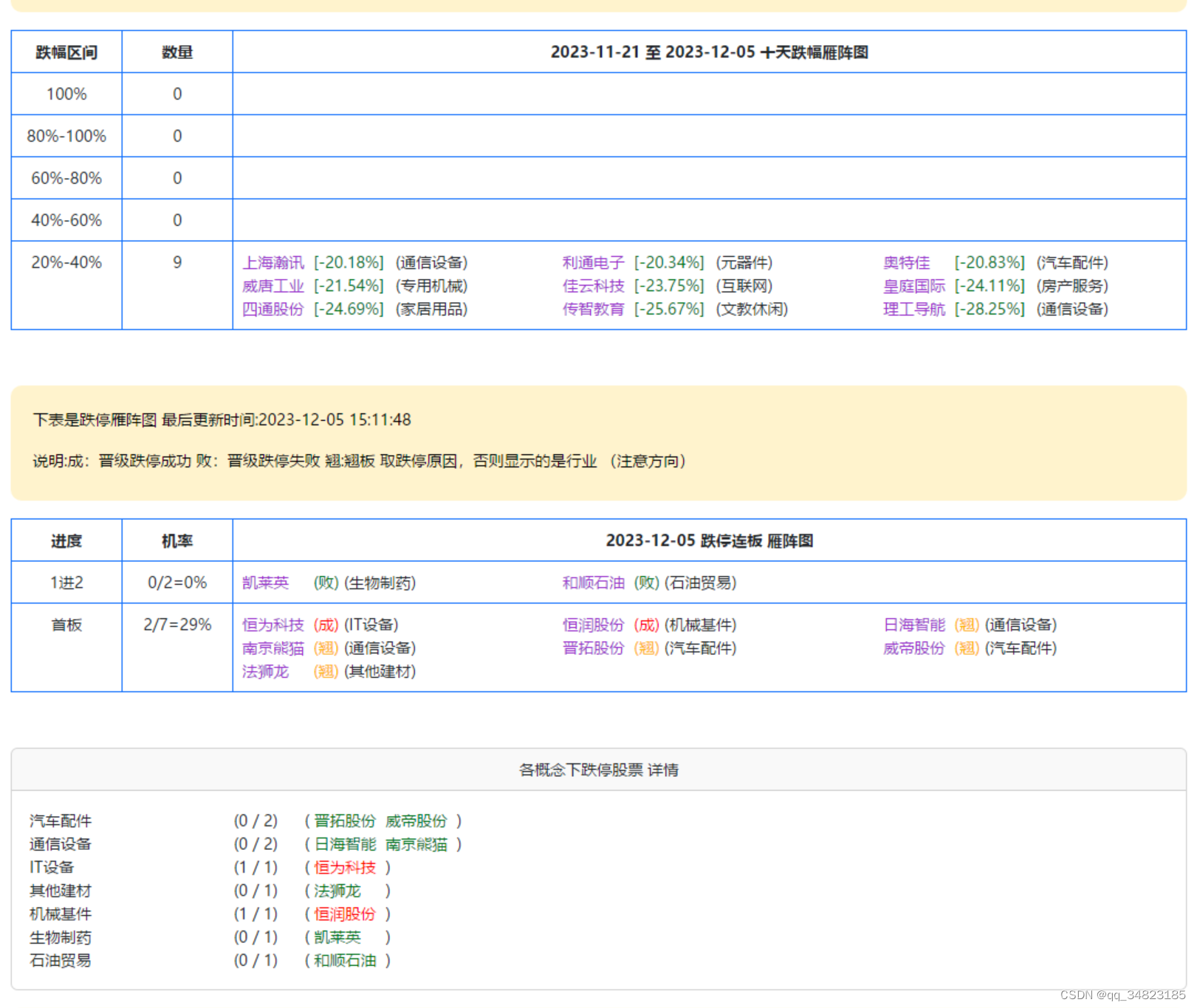The image size is (1197, 1008).
Task: Open green 法狮龙 under 其他建材 concept
Action: click(x=337, y=891)
